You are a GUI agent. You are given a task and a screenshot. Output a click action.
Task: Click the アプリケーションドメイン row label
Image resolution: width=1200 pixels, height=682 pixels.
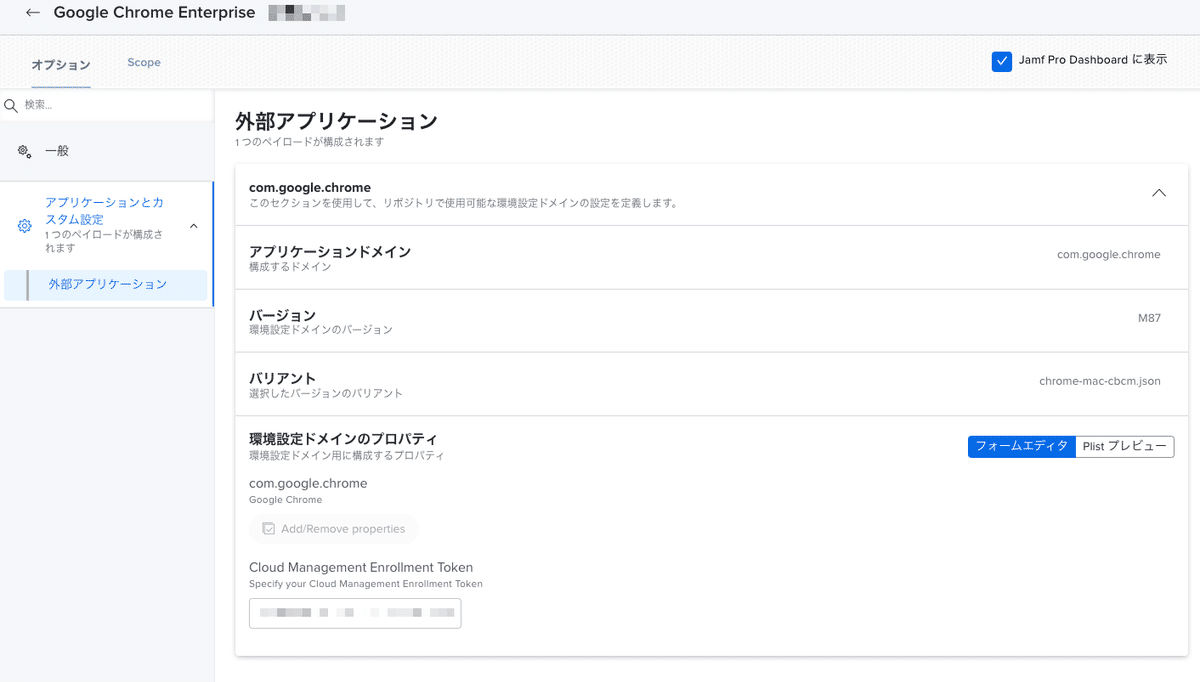pyautogui.click(x=330, y=252)
